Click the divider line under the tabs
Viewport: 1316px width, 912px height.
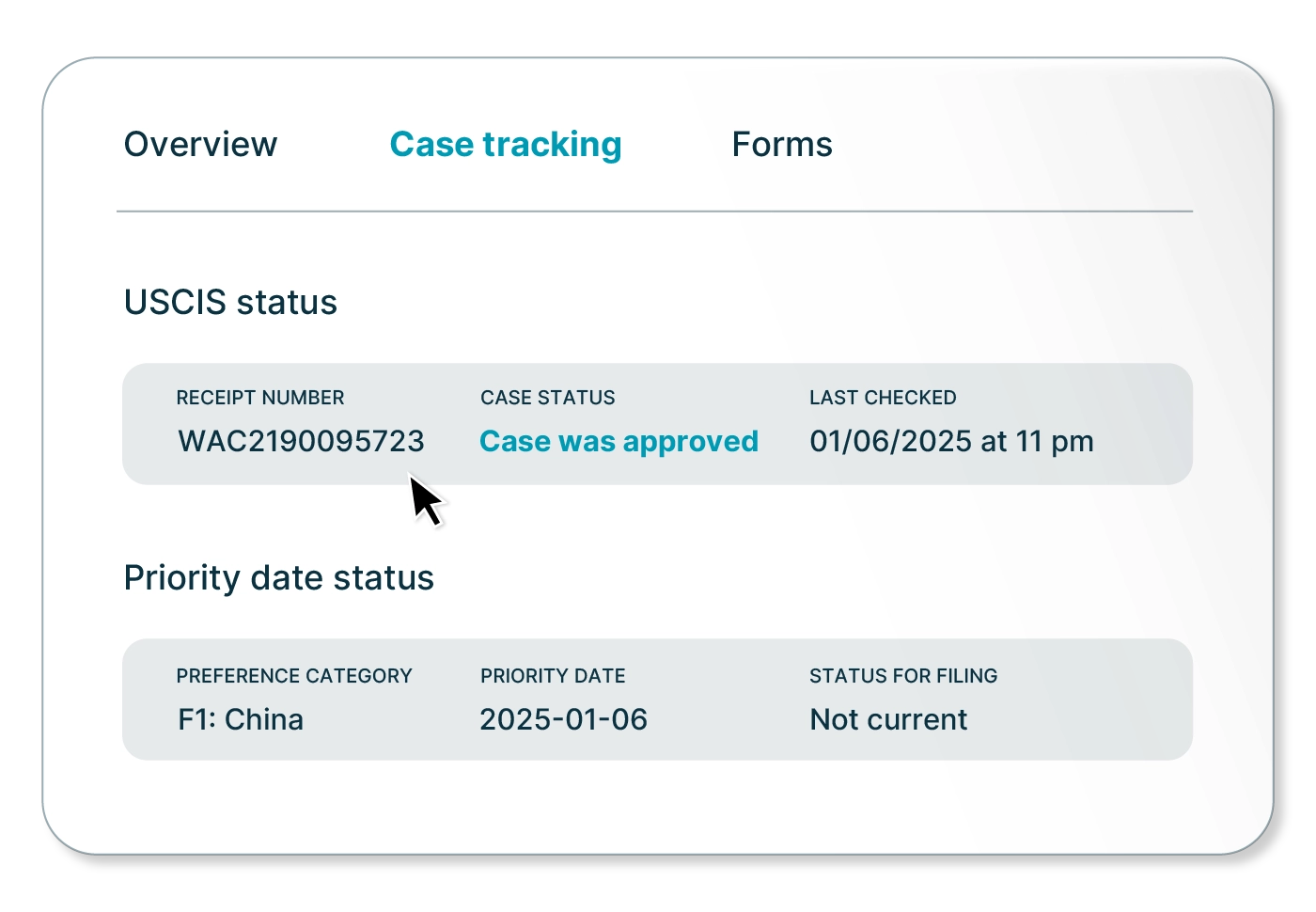coord(655,211)
